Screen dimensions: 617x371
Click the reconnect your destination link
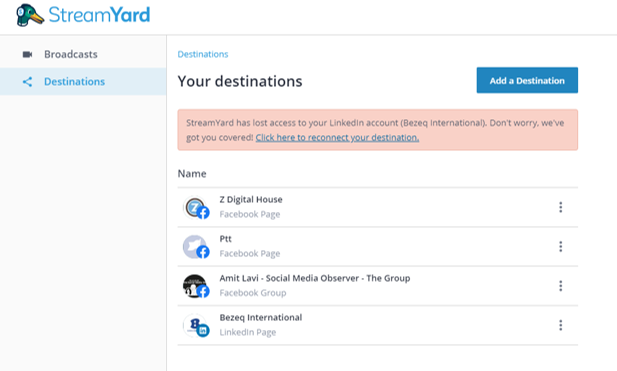(337, 137)
